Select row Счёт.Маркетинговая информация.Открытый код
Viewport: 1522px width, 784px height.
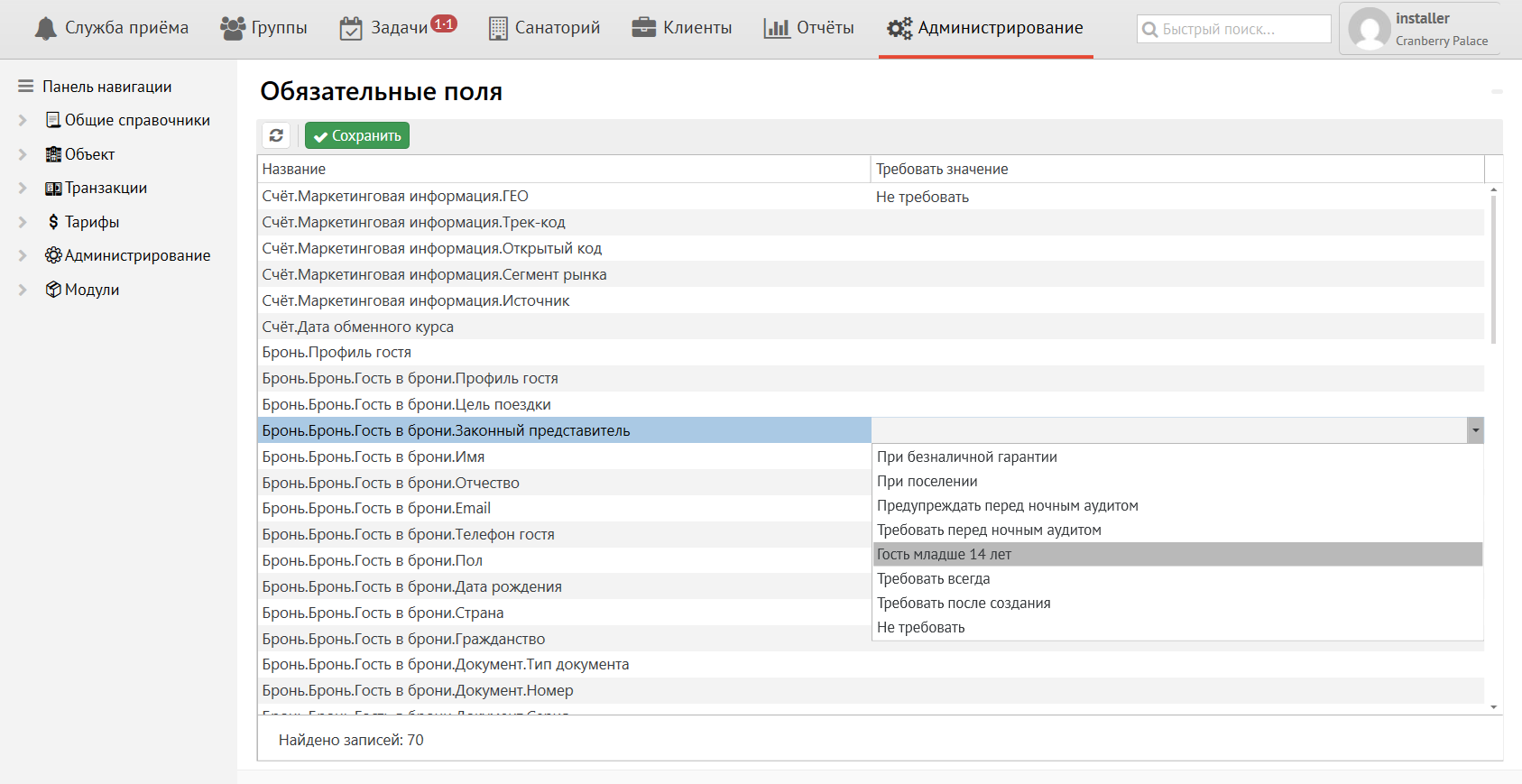pos(871,248)
